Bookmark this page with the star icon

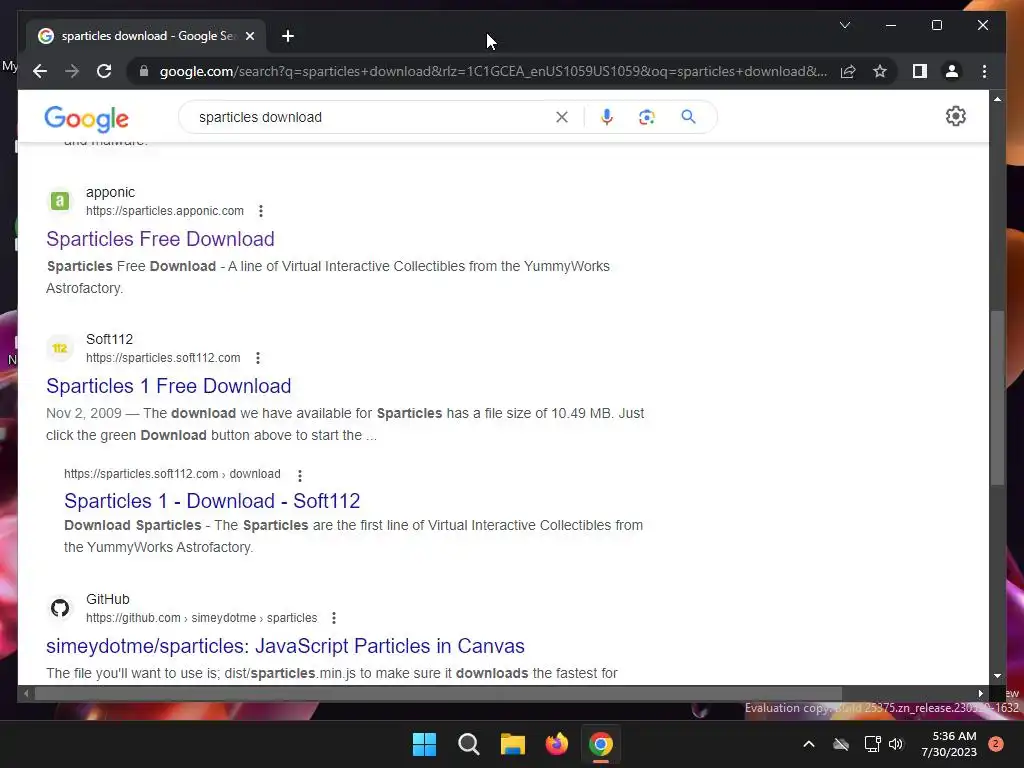tap(880, 71)
